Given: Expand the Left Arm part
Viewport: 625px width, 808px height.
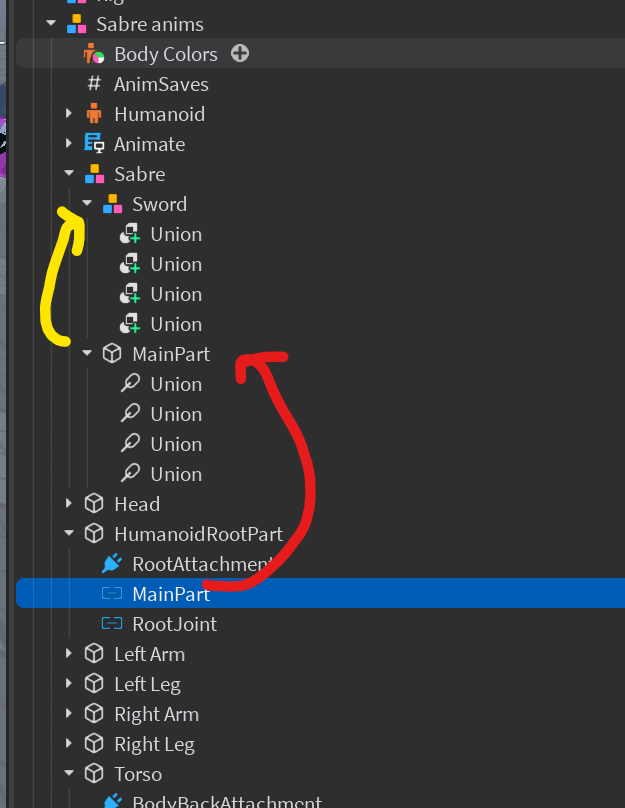Looking at the screenshot, I should coord(69,653).
